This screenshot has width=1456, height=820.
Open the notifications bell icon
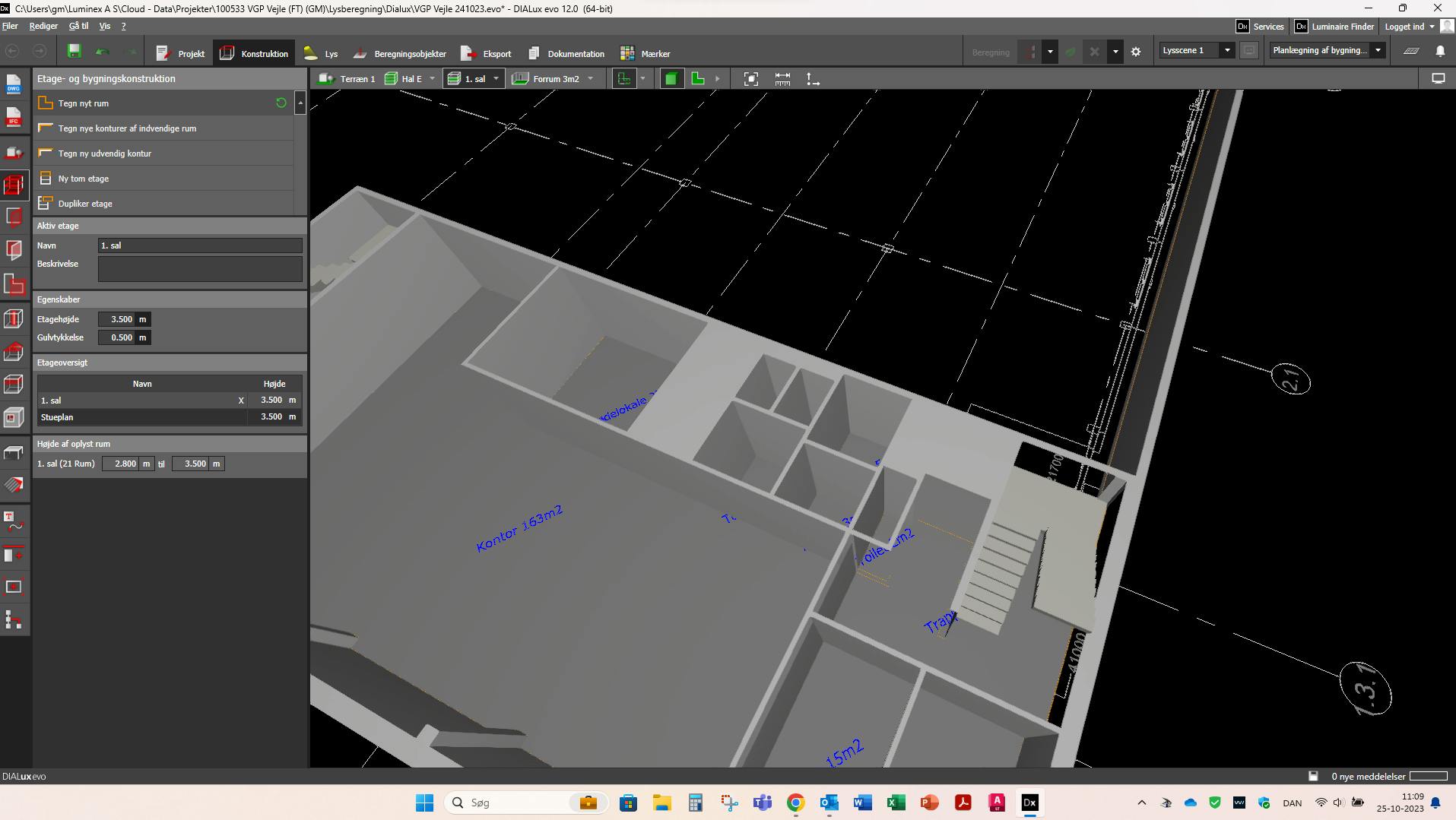1440,51
